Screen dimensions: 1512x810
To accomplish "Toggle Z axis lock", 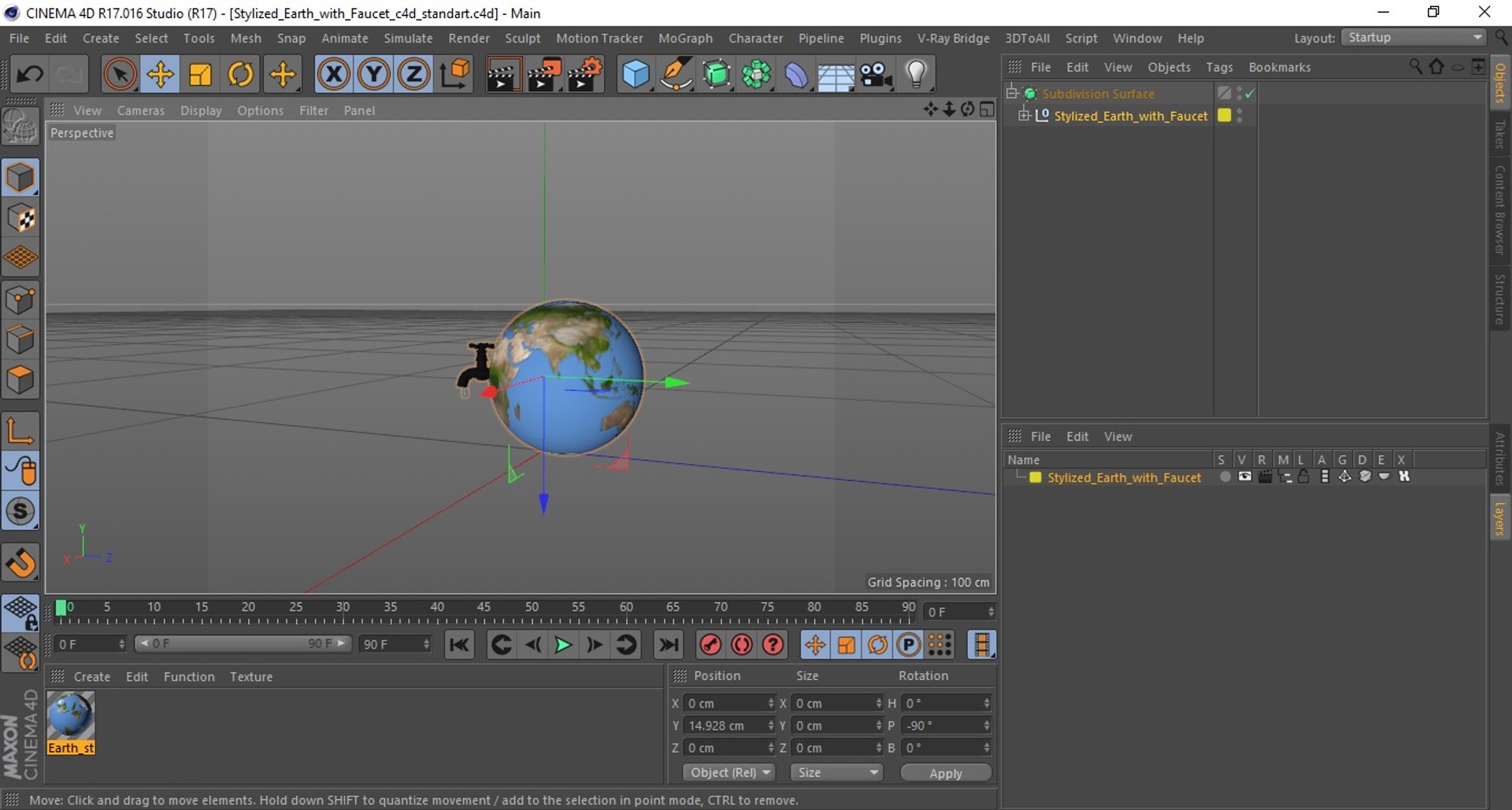I will [x=413, y=75].
